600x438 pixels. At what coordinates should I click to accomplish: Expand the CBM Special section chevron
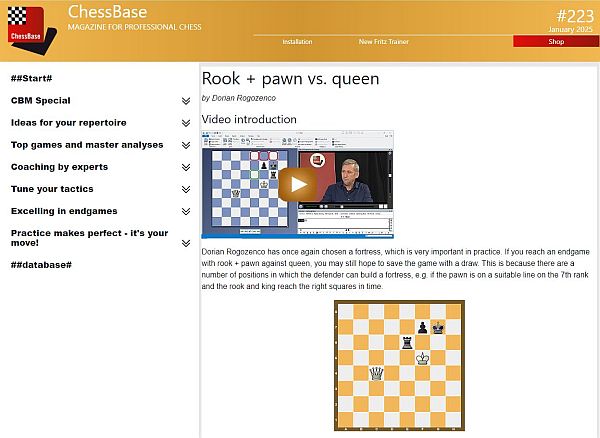point(186,101)
